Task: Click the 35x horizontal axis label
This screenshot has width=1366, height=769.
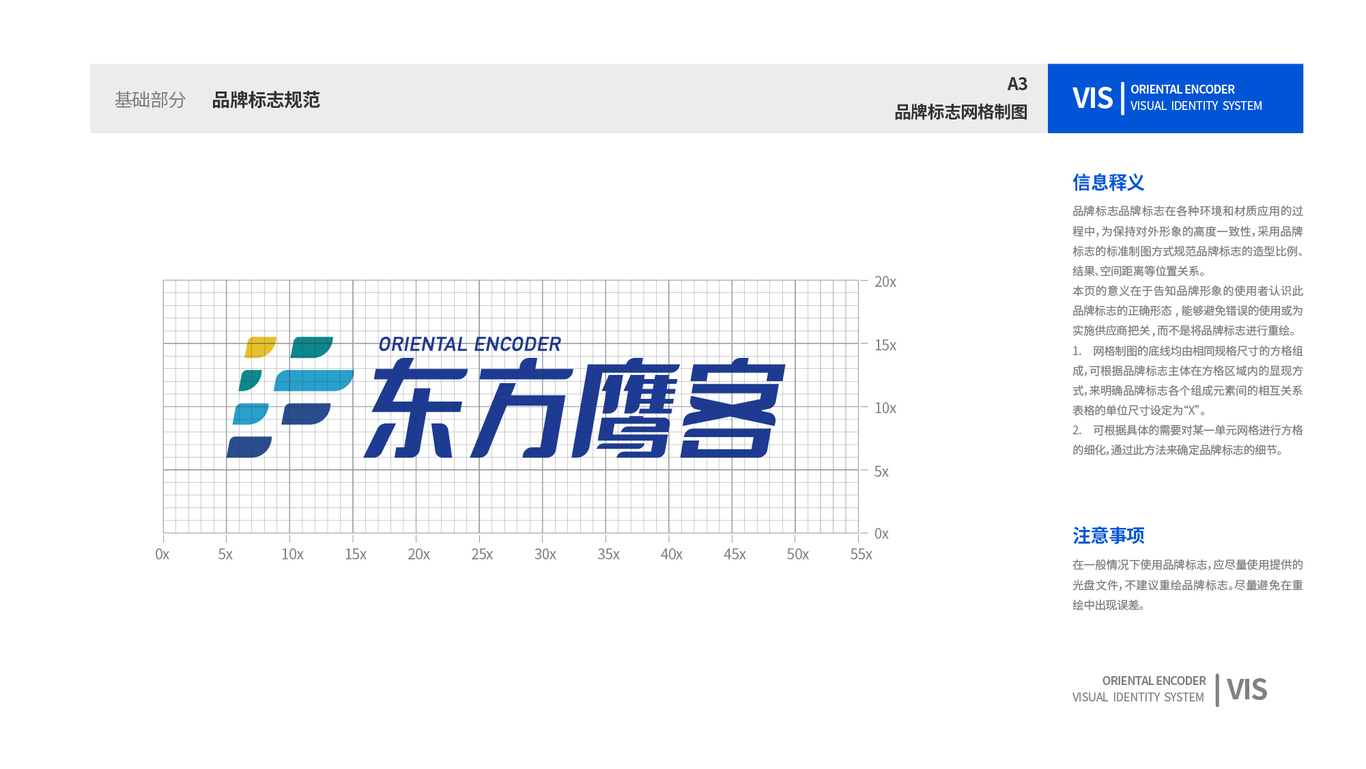Action: 608,554
